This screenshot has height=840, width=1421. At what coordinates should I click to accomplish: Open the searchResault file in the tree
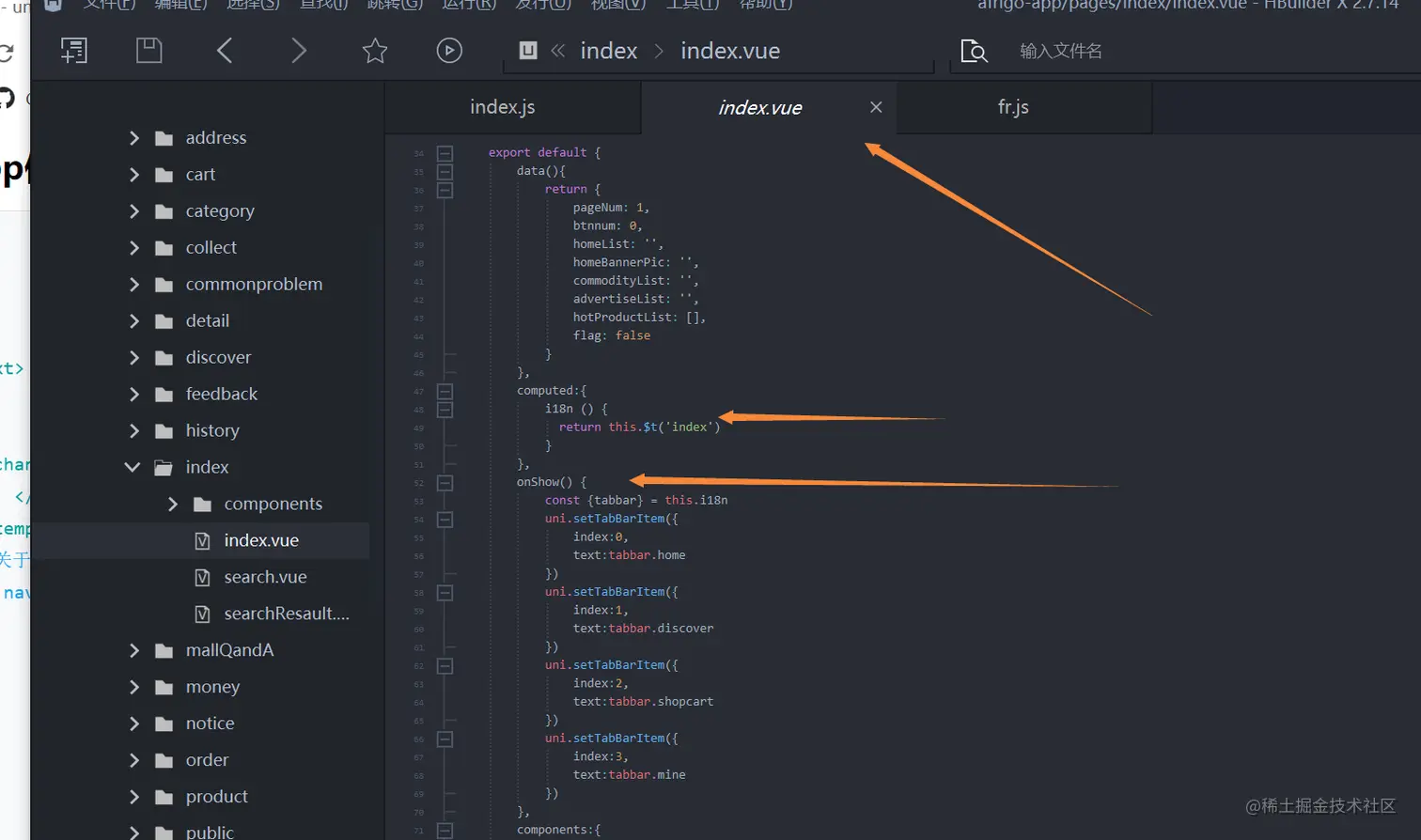point(286,614)
